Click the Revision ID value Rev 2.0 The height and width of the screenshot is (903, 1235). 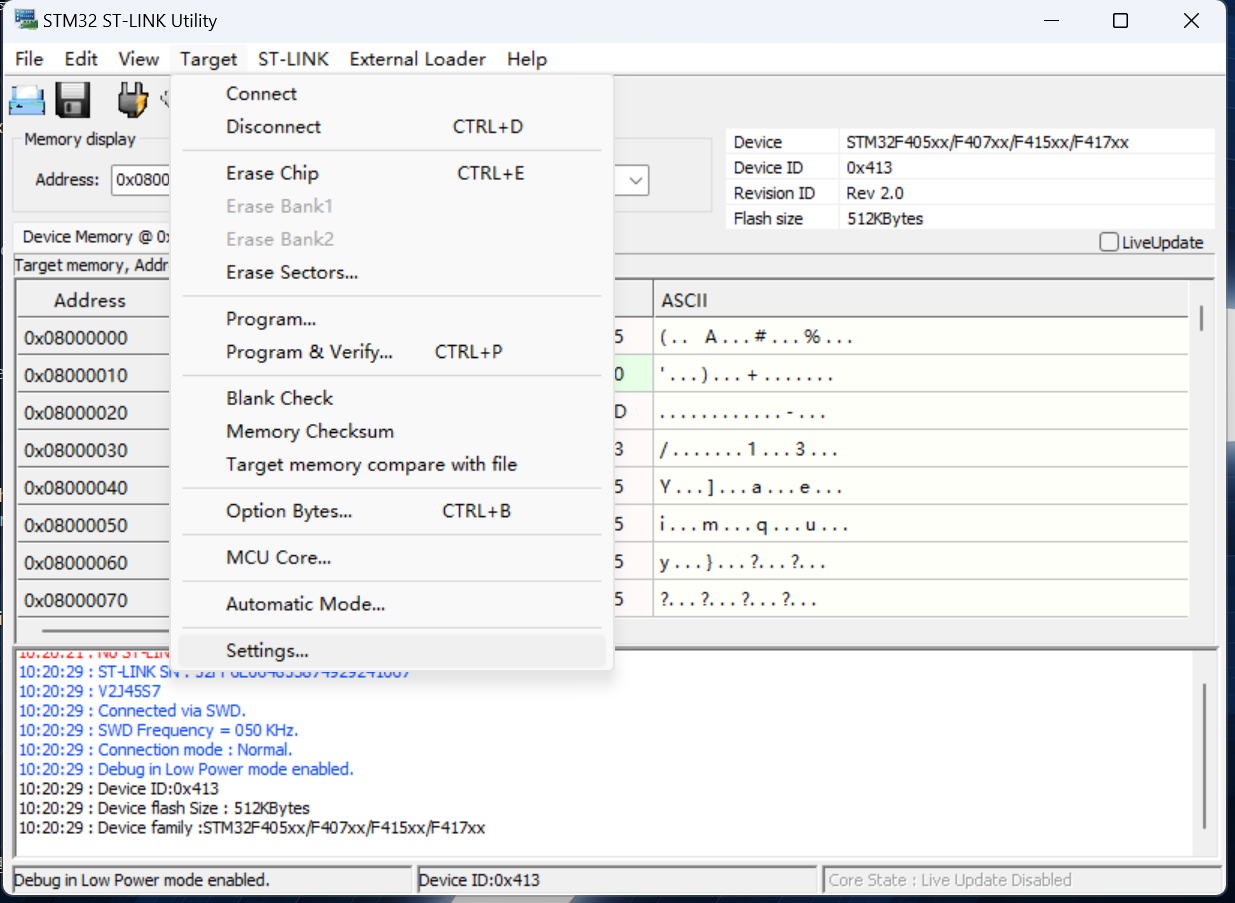(x=875, y=193)
